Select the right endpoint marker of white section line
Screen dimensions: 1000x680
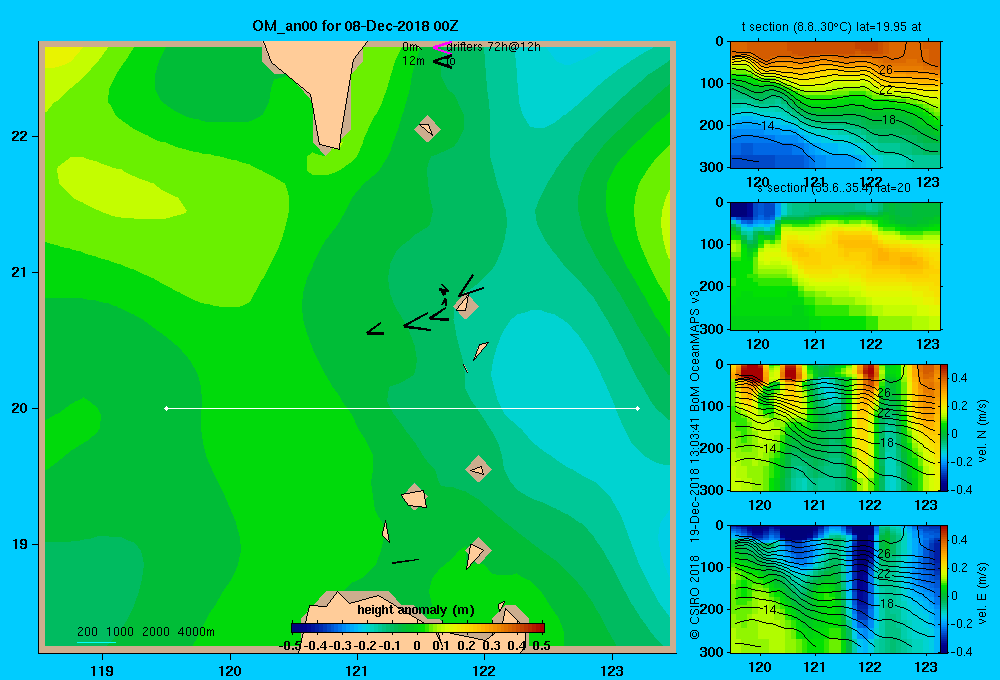click(x=638, y=408)
